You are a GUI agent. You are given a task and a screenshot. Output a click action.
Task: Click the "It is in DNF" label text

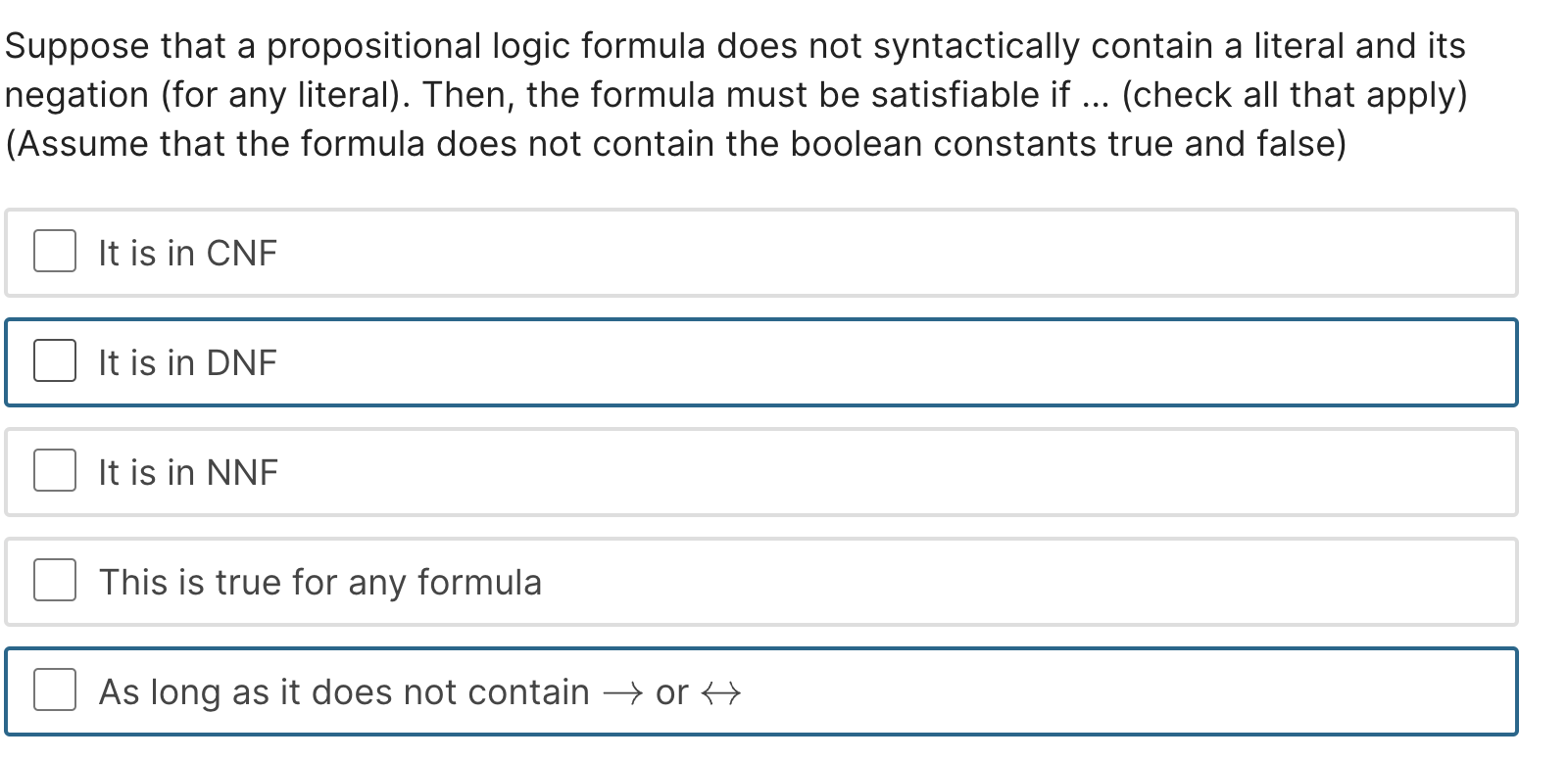click(x=188, y=361)
